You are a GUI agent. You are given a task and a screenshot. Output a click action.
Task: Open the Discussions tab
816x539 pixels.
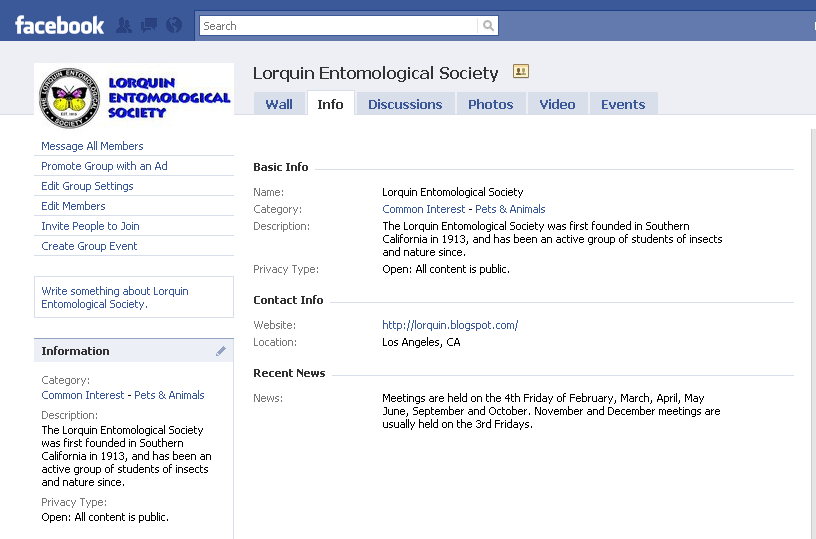pos(405,104)
